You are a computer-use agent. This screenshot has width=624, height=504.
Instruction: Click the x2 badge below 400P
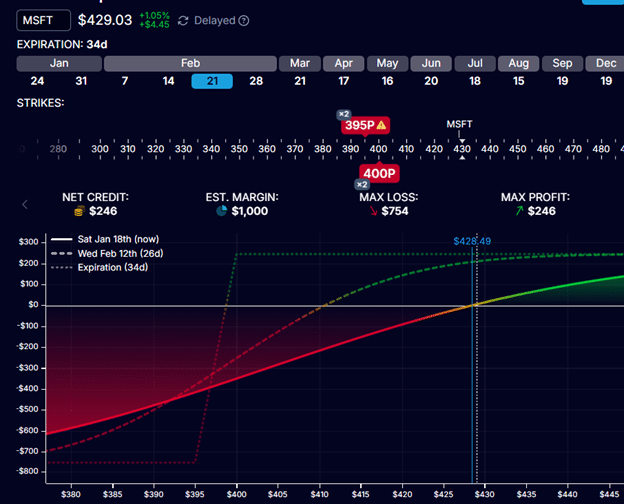coord(362,185)
